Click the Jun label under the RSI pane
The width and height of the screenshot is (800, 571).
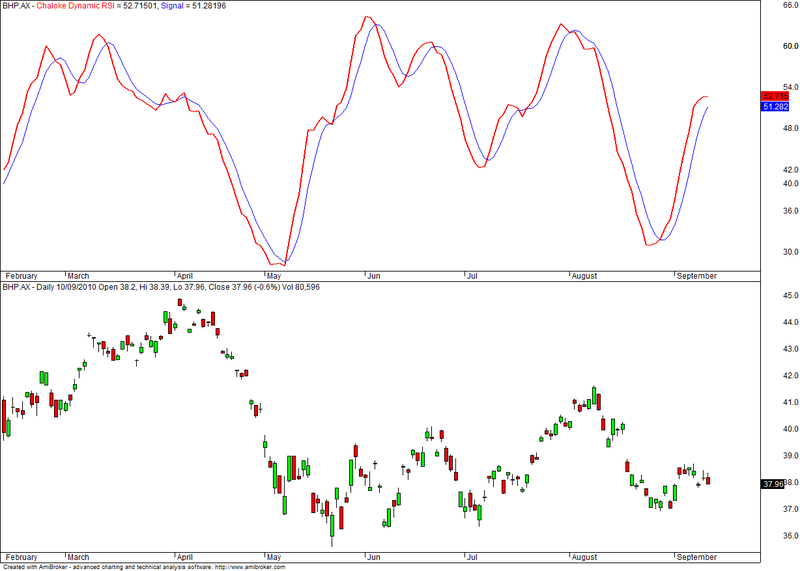tap(374, 276)
